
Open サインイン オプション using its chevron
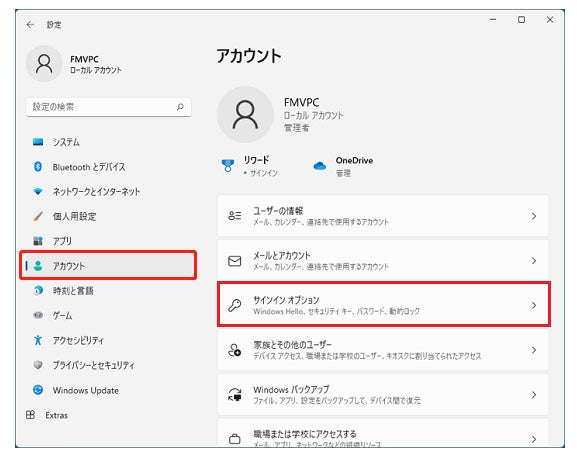tap(534, 305)
